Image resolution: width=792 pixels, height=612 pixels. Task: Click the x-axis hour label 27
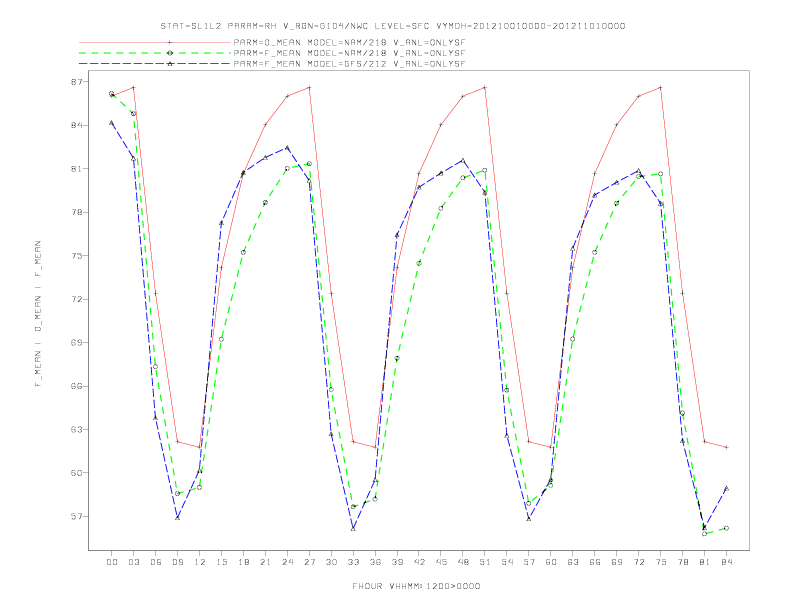[310, 562]
